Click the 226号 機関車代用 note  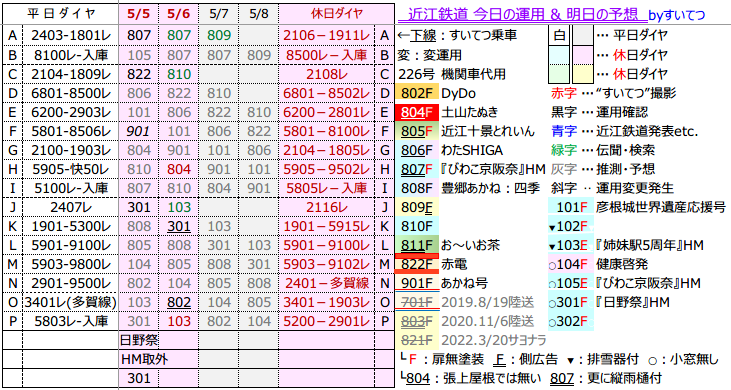[451, 74]
